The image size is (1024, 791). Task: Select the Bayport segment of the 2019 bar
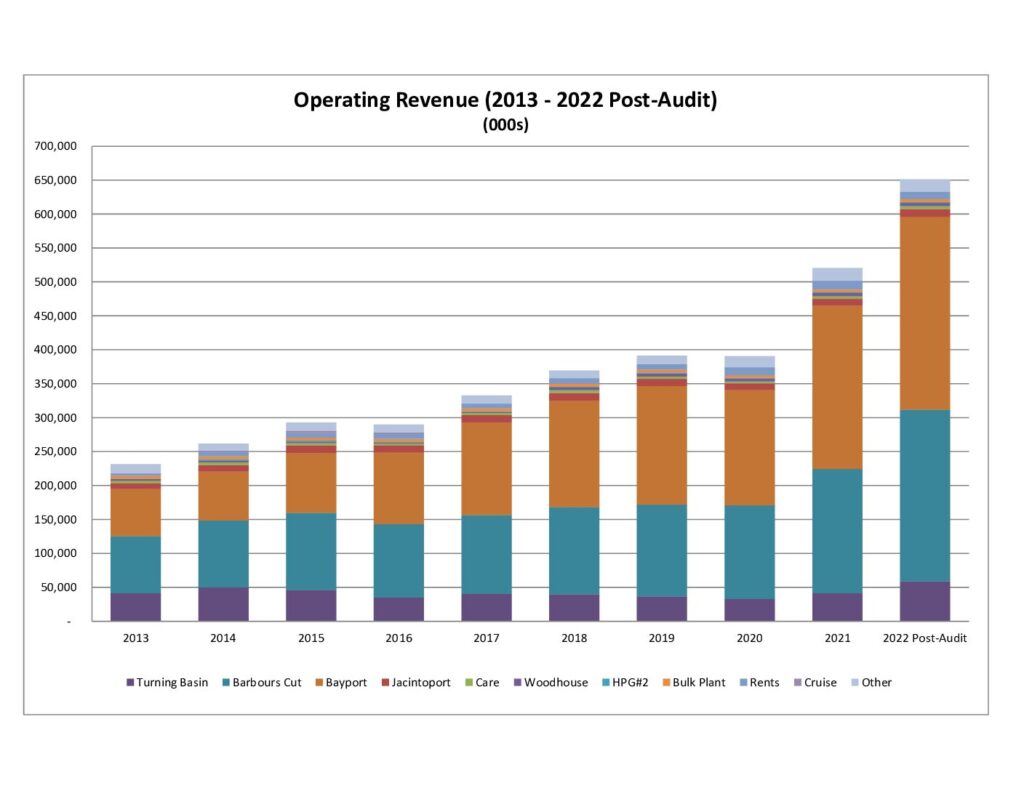point(662,445)
